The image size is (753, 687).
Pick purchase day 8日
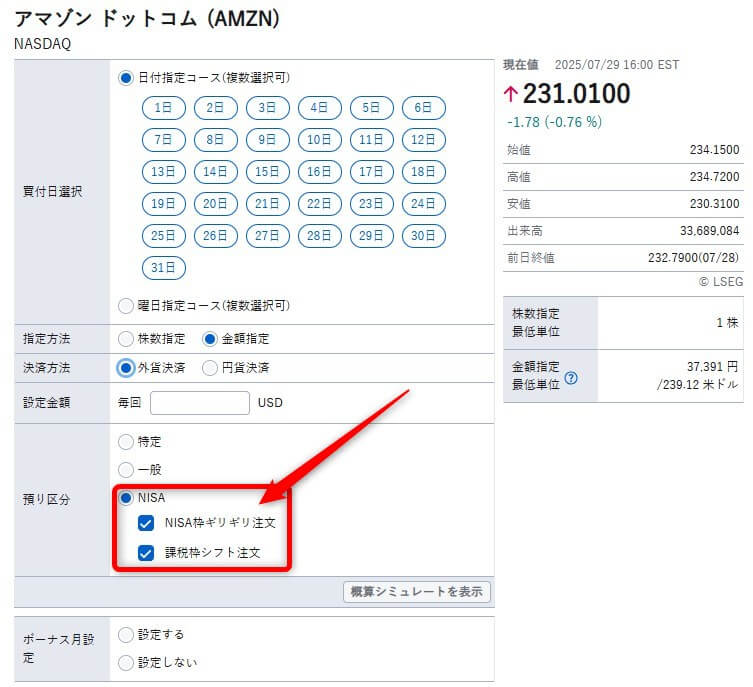point(216,140)
